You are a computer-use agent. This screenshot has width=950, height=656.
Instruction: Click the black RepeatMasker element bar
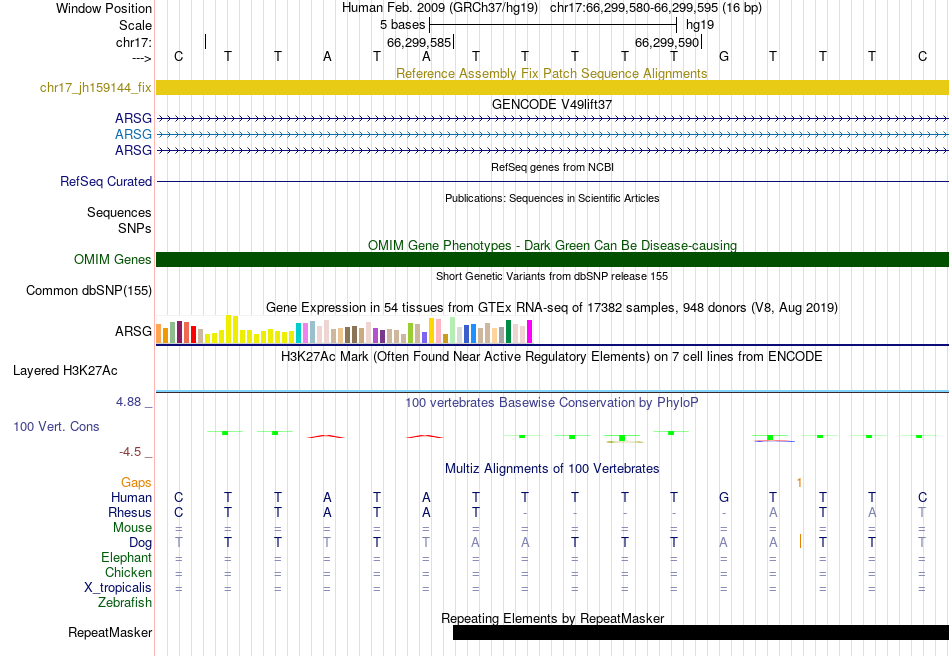pyautogui.click(x=701, y=632)
